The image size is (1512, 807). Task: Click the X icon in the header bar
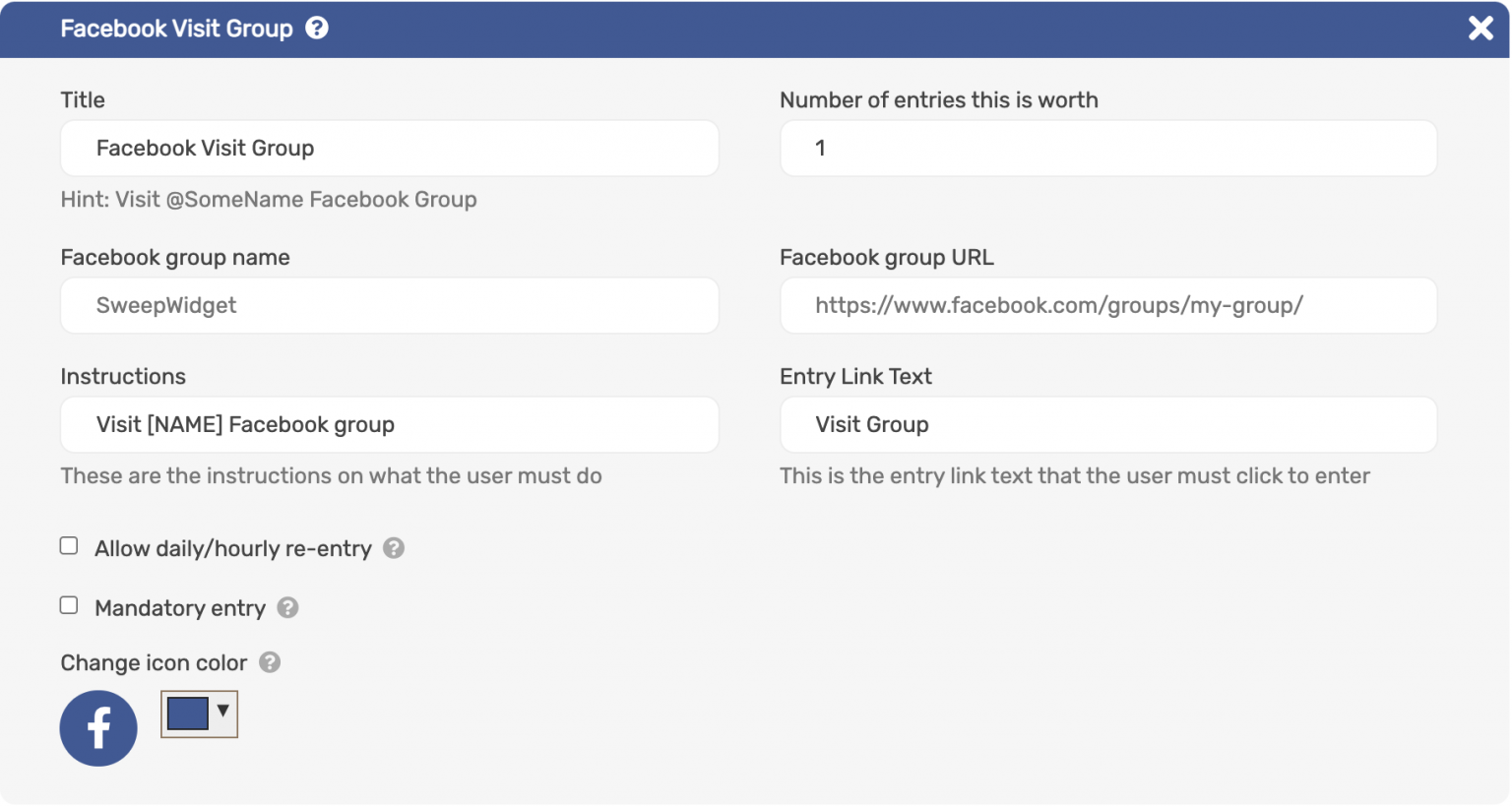pyautogui.click(x=1480, y=29)
